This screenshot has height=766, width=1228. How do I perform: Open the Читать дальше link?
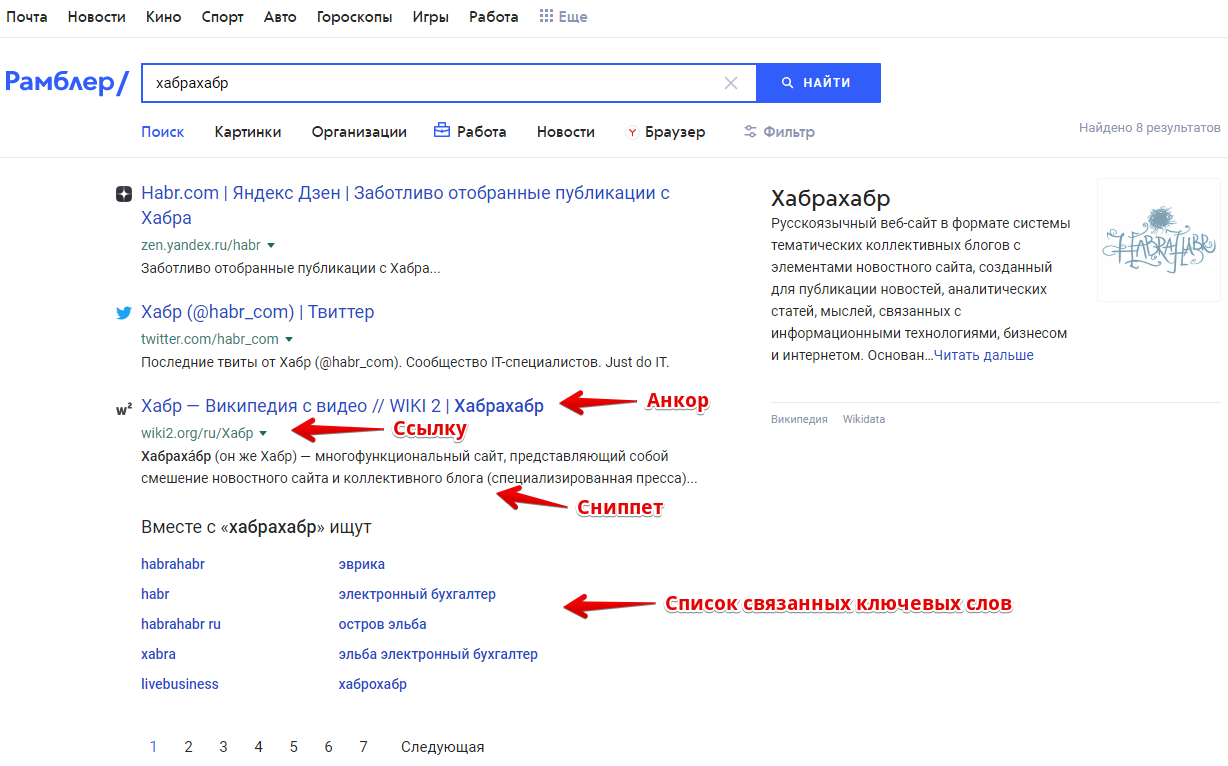point(984,355)
